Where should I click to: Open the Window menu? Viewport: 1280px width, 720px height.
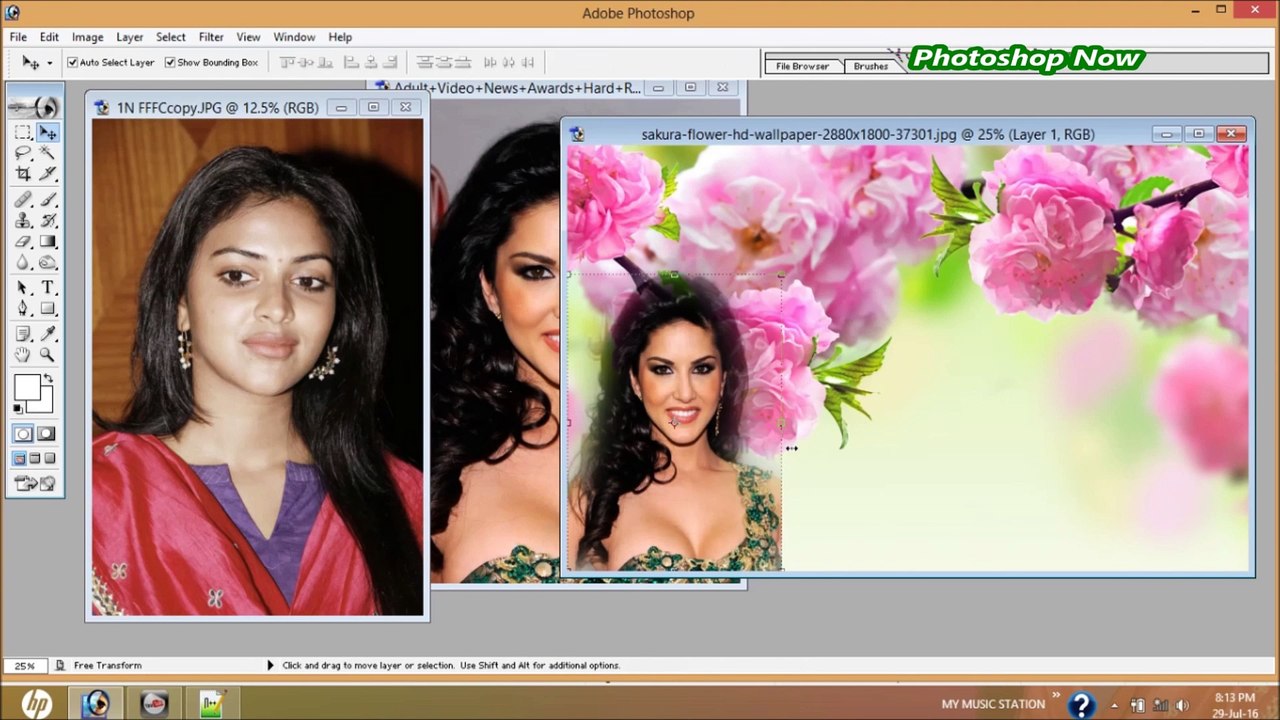pyautogui.click(x=294, y=37)
